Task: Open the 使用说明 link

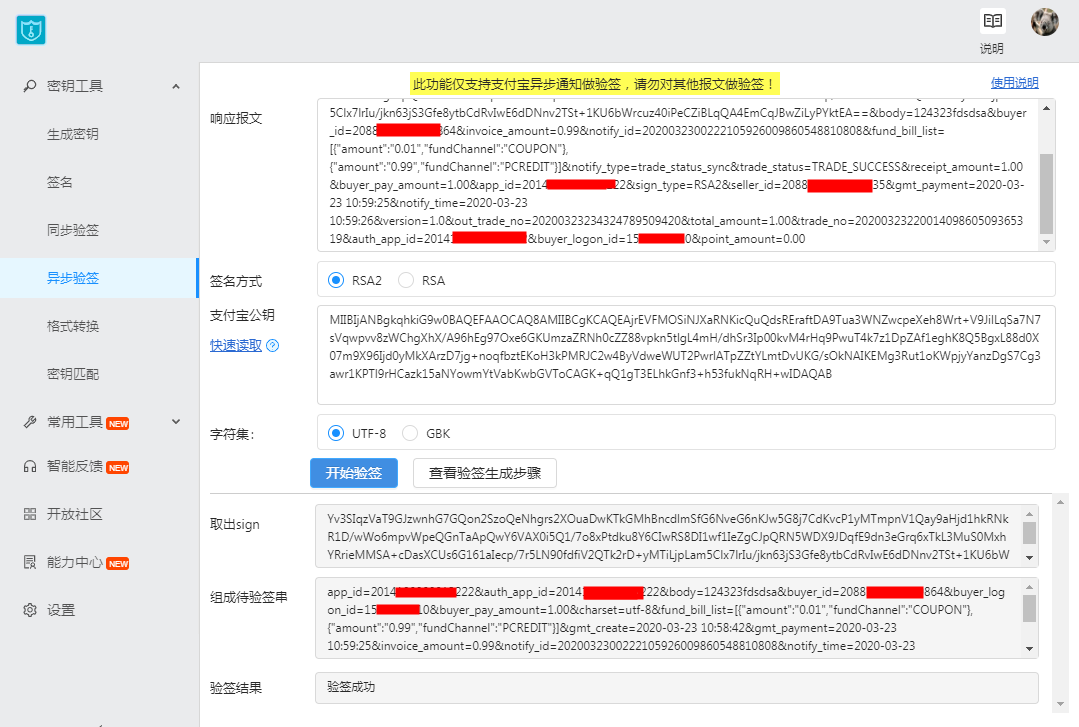Action: point(1014,83)
